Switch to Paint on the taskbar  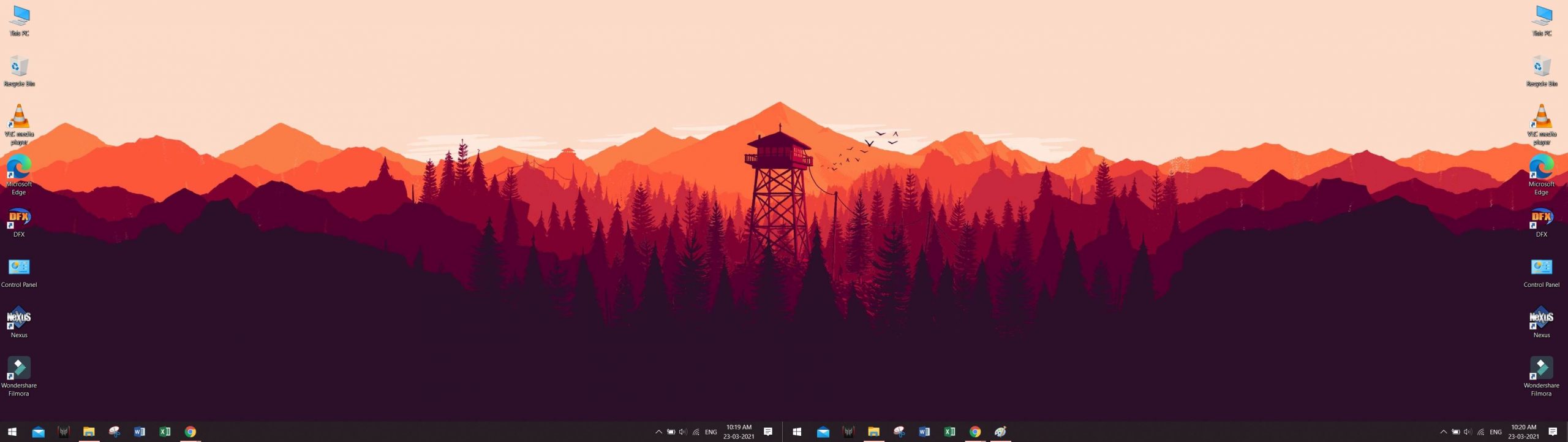click(1000, 432)
